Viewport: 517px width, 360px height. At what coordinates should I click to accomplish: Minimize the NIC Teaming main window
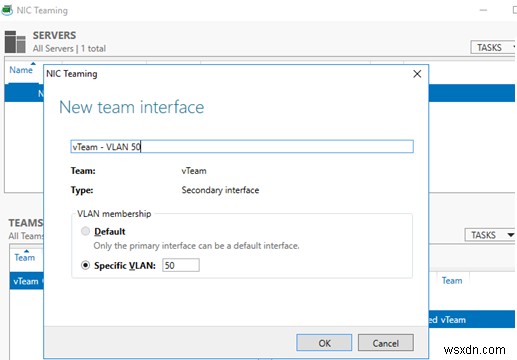point(483,10)
